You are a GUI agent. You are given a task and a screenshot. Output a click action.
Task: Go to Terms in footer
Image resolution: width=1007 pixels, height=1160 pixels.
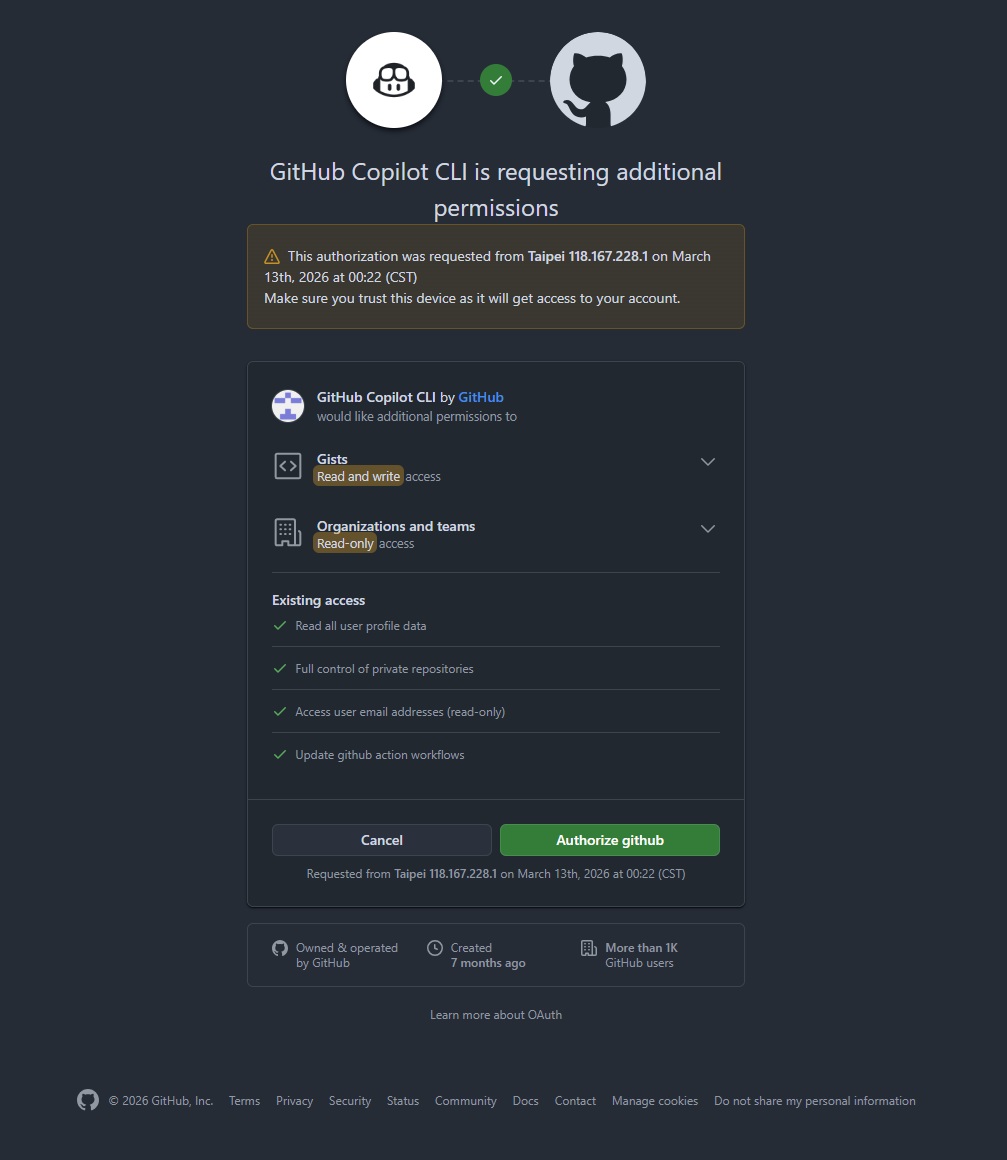click(x=244, y=1101)
